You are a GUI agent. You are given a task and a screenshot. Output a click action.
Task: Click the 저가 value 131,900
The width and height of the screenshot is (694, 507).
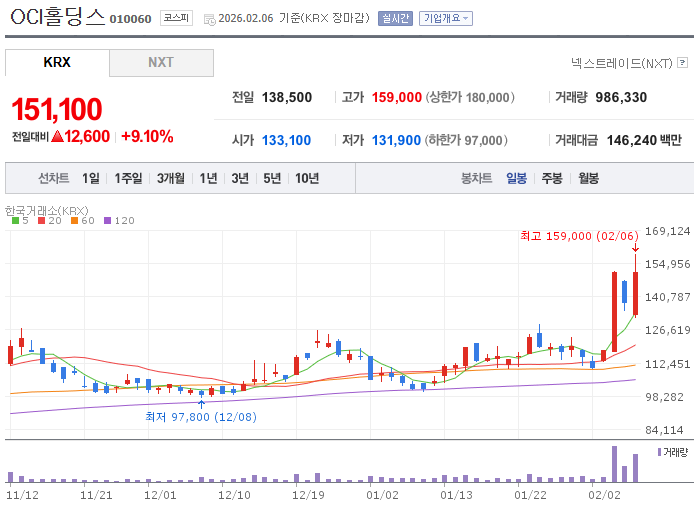pos(396,140)
